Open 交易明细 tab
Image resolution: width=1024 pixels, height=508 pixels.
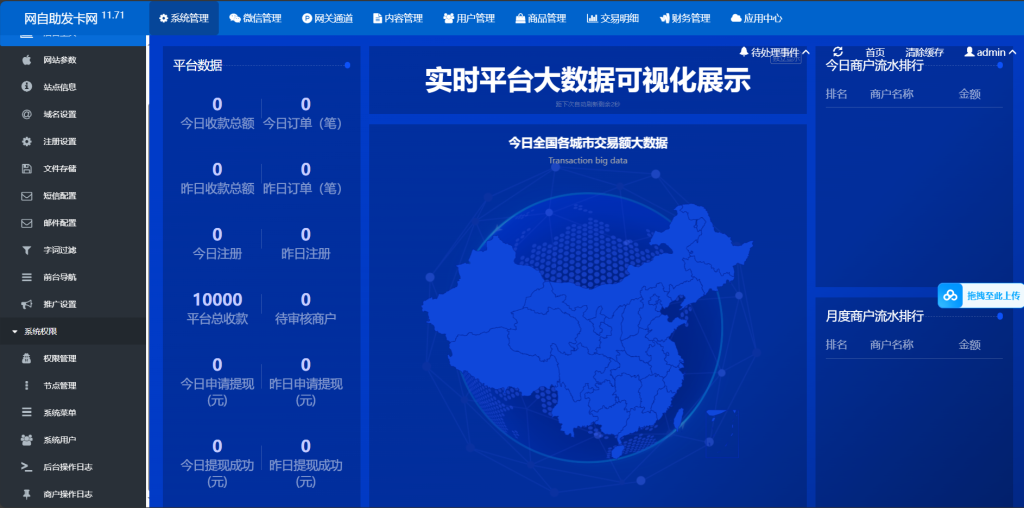tap(613, 18)
